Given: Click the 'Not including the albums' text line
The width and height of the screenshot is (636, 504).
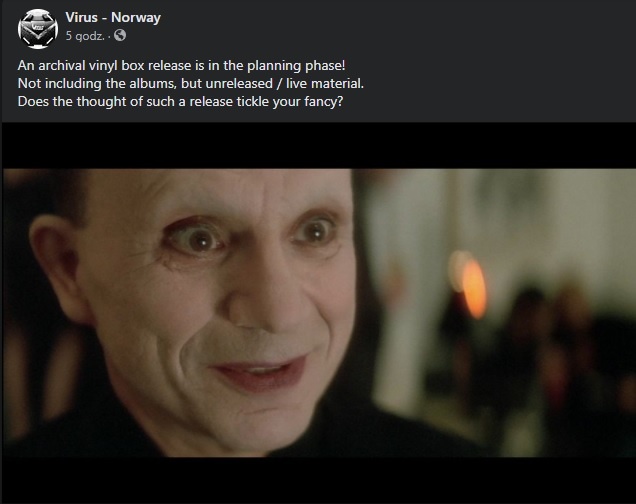Looking at the screenshot, I should tap(191, 84).
